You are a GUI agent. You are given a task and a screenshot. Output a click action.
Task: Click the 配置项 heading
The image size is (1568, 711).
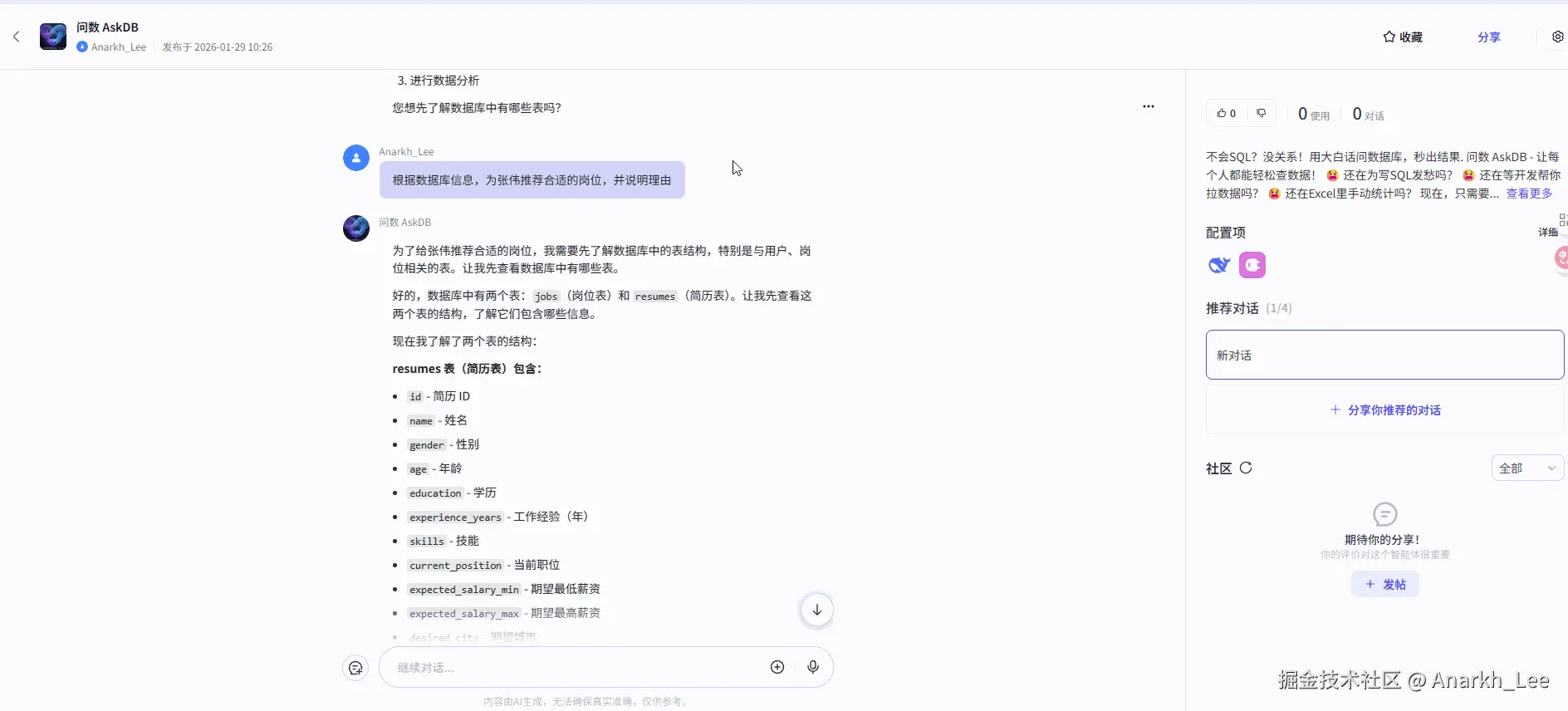(x=1226, y=233)
